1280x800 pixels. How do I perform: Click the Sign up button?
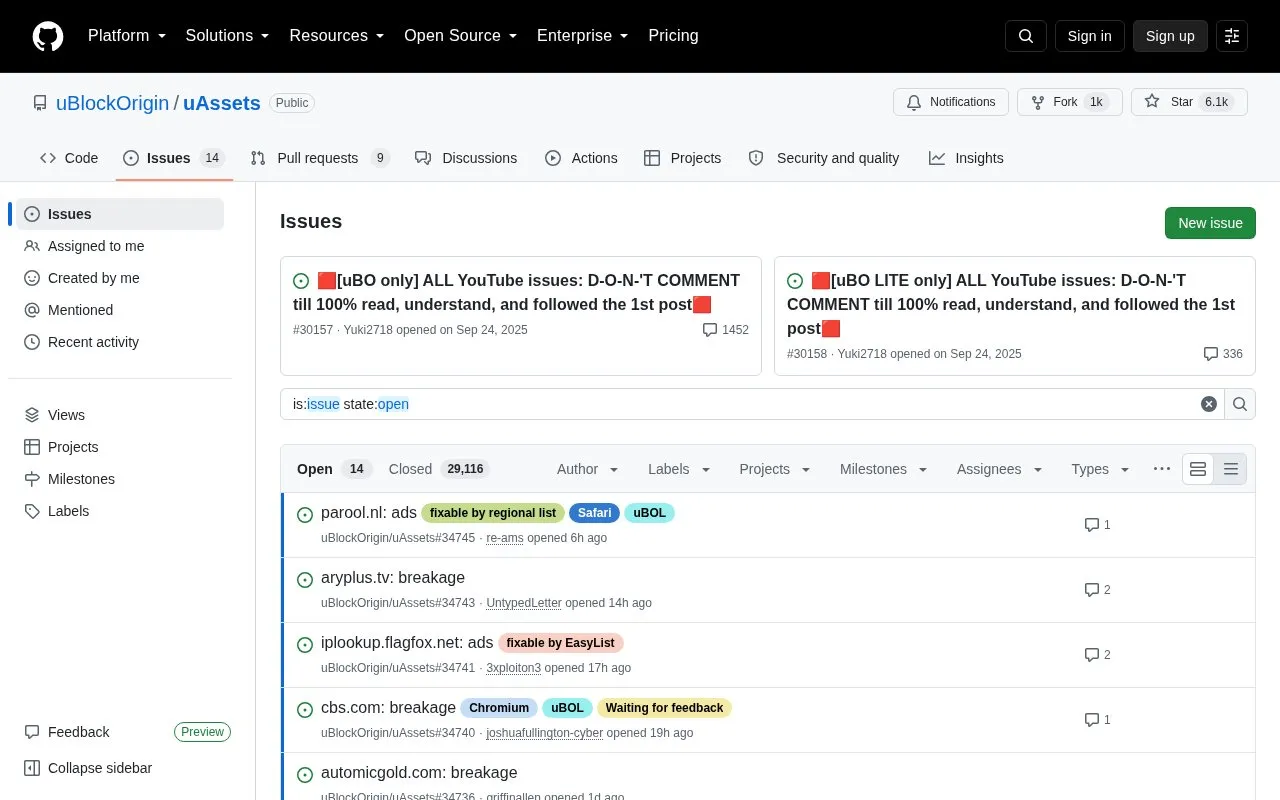coord(1170,36)
